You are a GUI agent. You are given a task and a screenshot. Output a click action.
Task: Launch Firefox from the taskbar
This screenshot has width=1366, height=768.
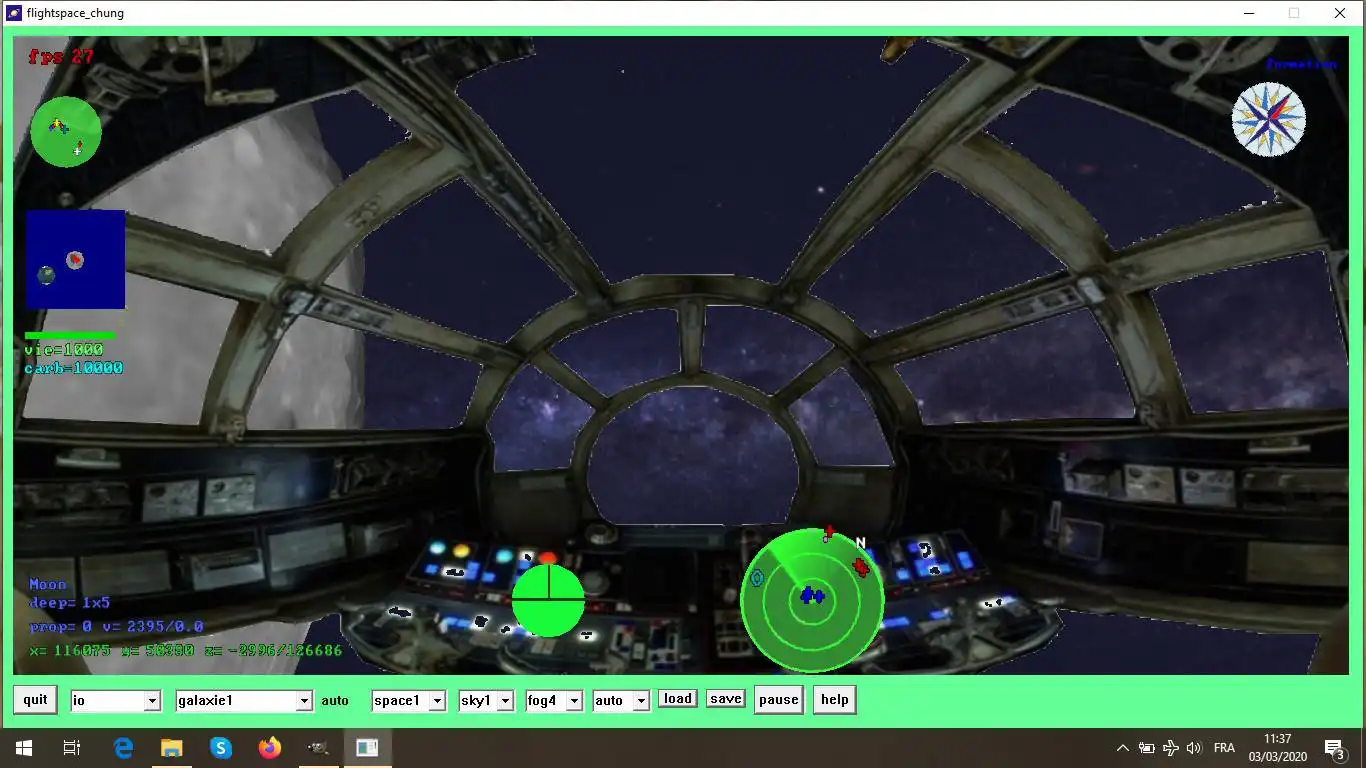pyautogui.click(x=270, y=748)
